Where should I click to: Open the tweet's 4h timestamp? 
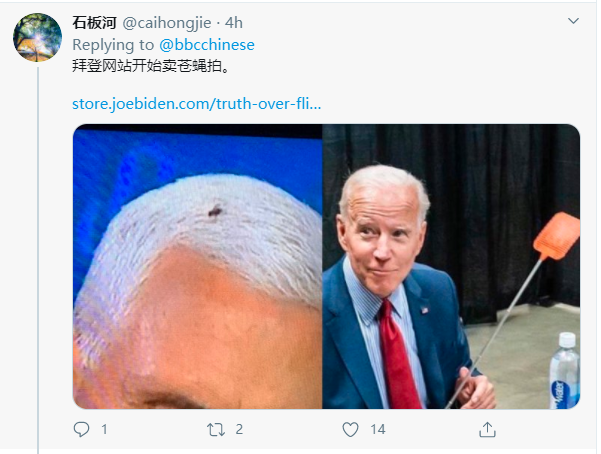click(x=233, y=23)
